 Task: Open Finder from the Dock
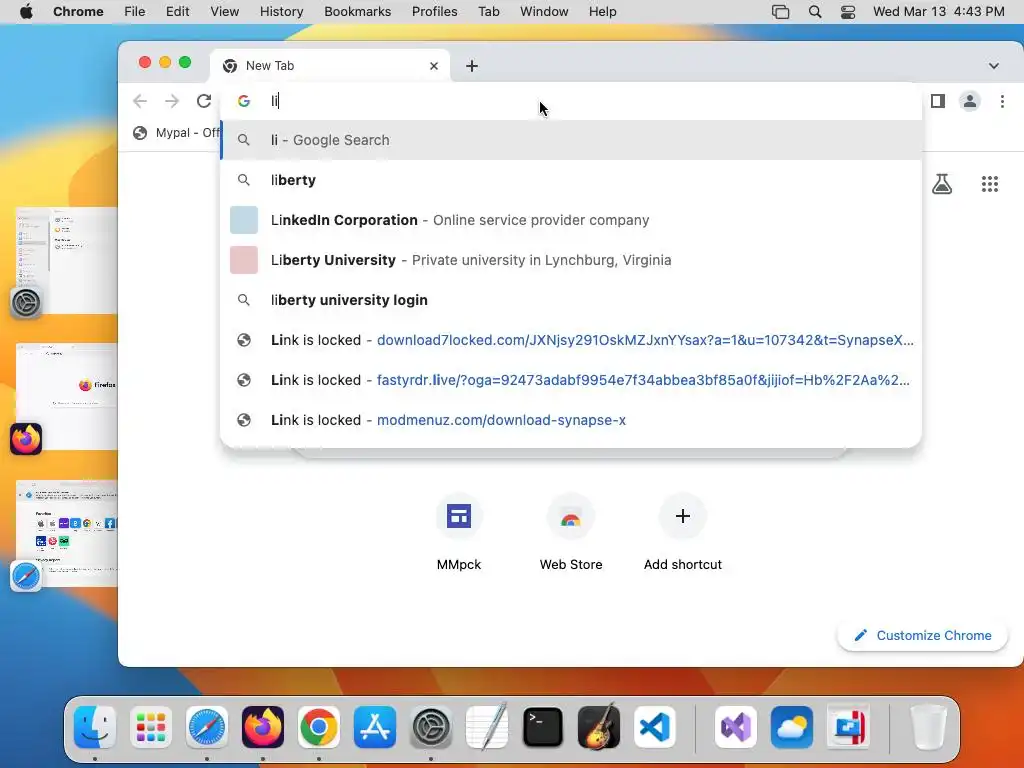point(95,727)
